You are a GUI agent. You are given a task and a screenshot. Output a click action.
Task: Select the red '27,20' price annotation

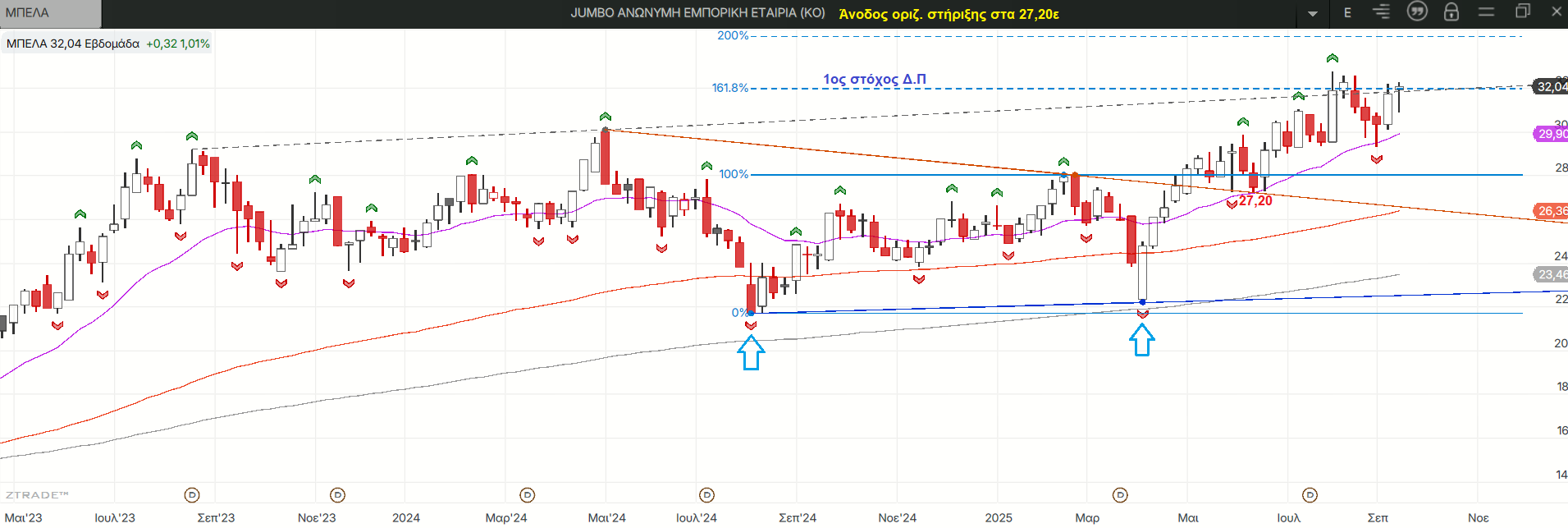(1255, 201)
